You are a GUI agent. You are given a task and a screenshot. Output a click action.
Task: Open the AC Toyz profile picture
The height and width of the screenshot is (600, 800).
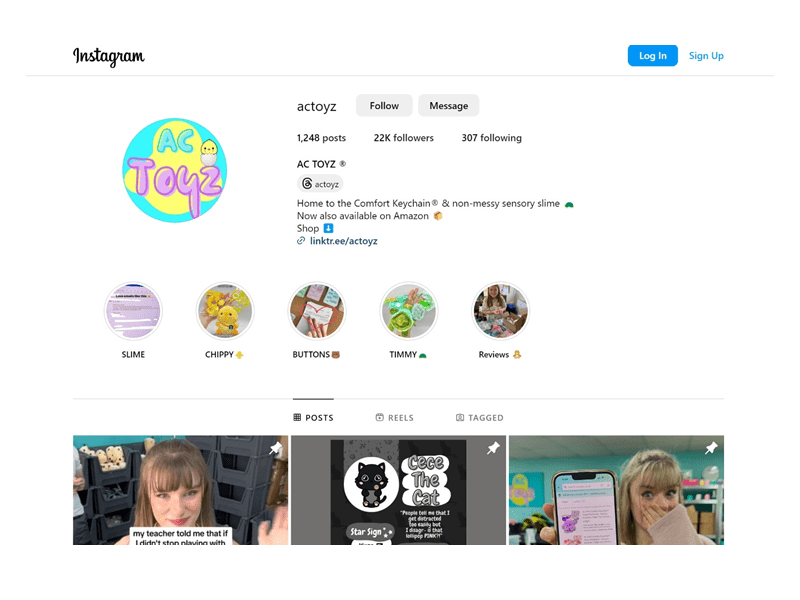point(174,170)
